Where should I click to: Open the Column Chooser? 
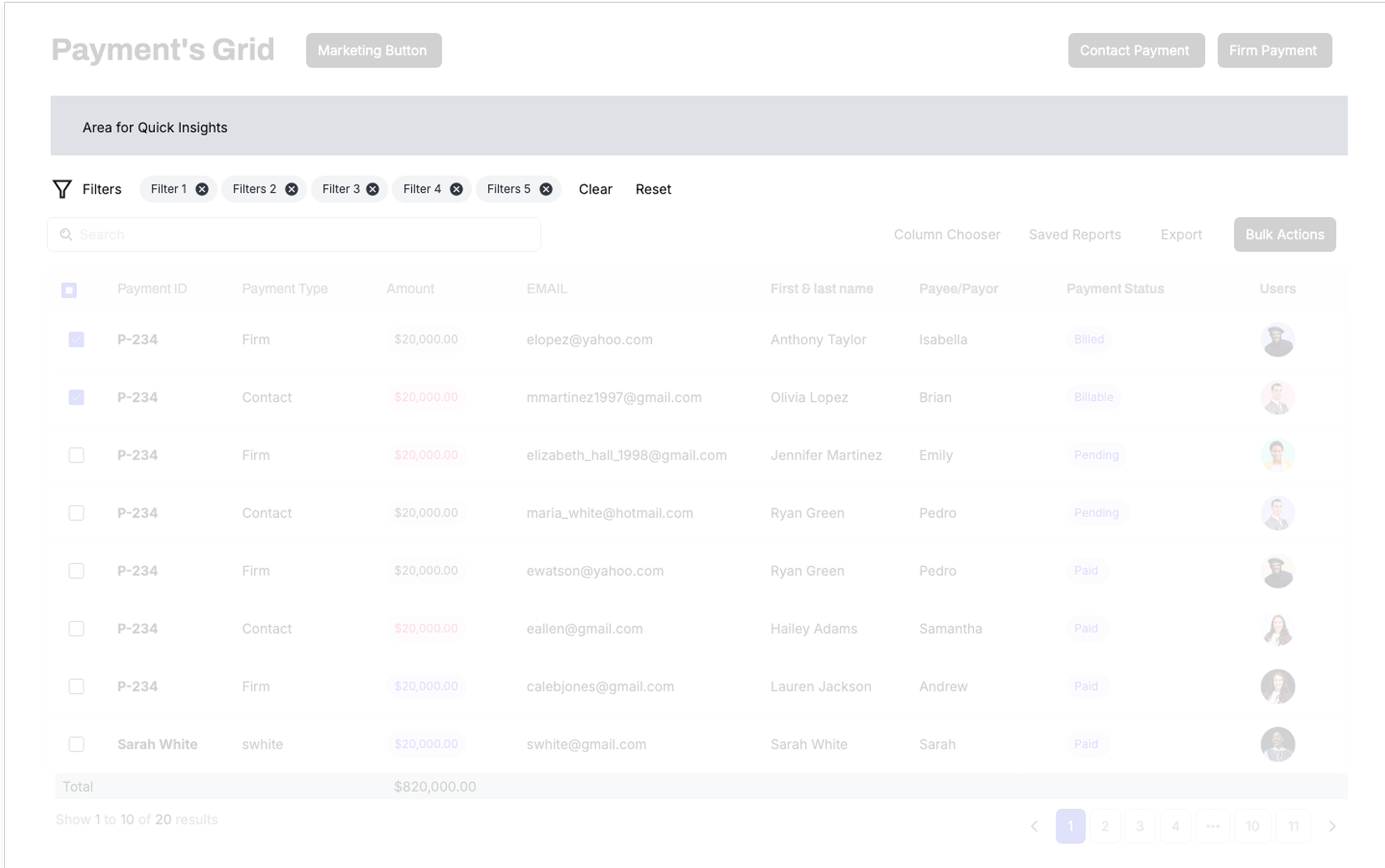click(x=947, y=234)
